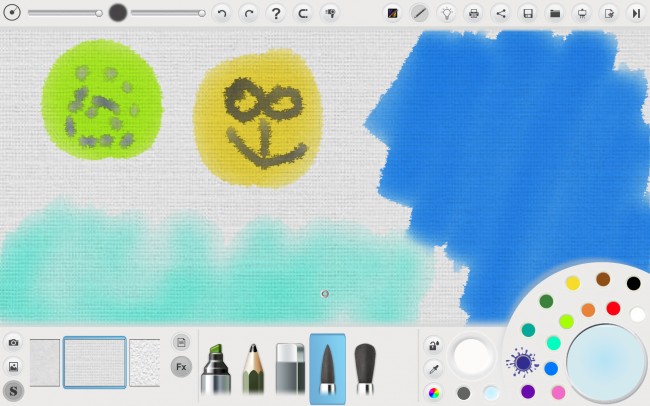Open the camera from the bottom-left panel
This screenshot has width=650, height=406.
tap(14, 343)
